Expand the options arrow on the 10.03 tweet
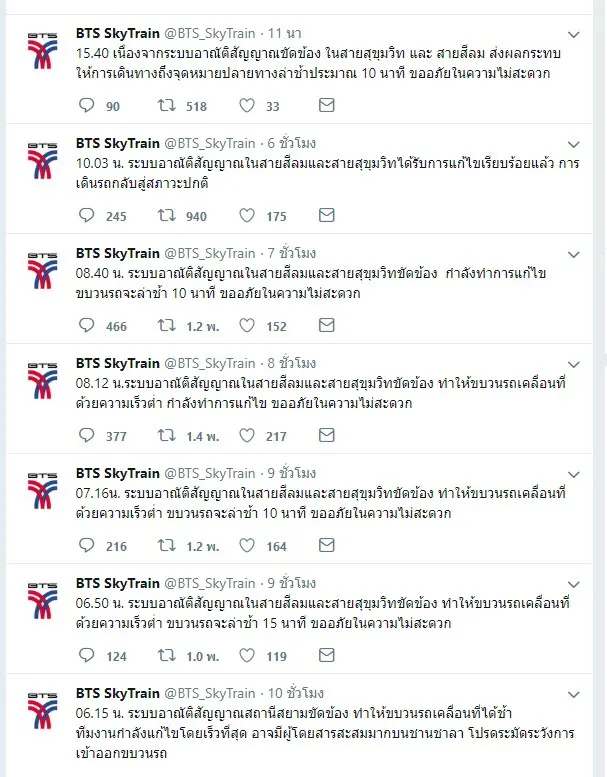Viewport: 607px width, 777px height. point(573,145)
